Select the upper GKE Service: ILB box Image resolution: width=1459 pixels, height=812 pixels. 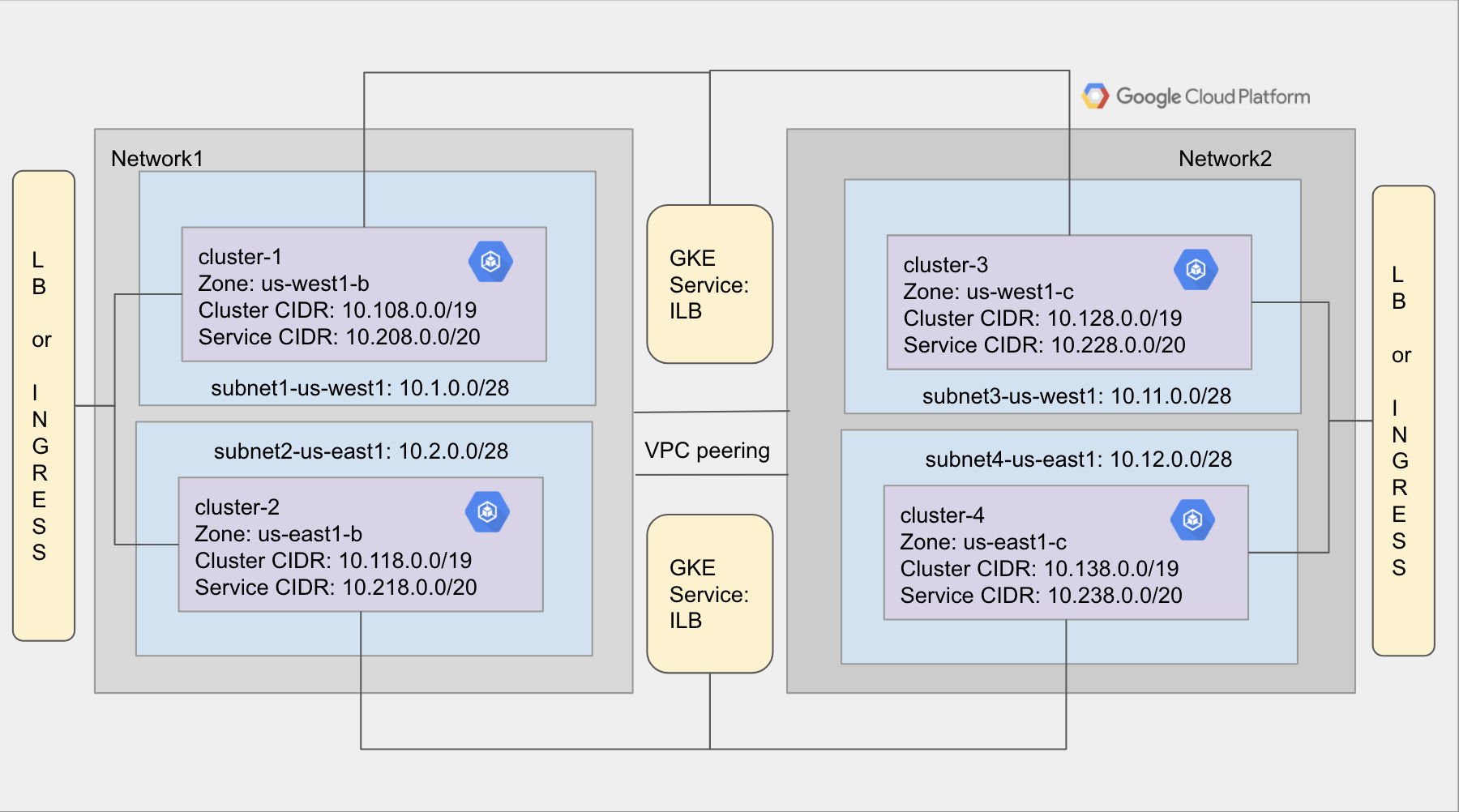[710, 284]
